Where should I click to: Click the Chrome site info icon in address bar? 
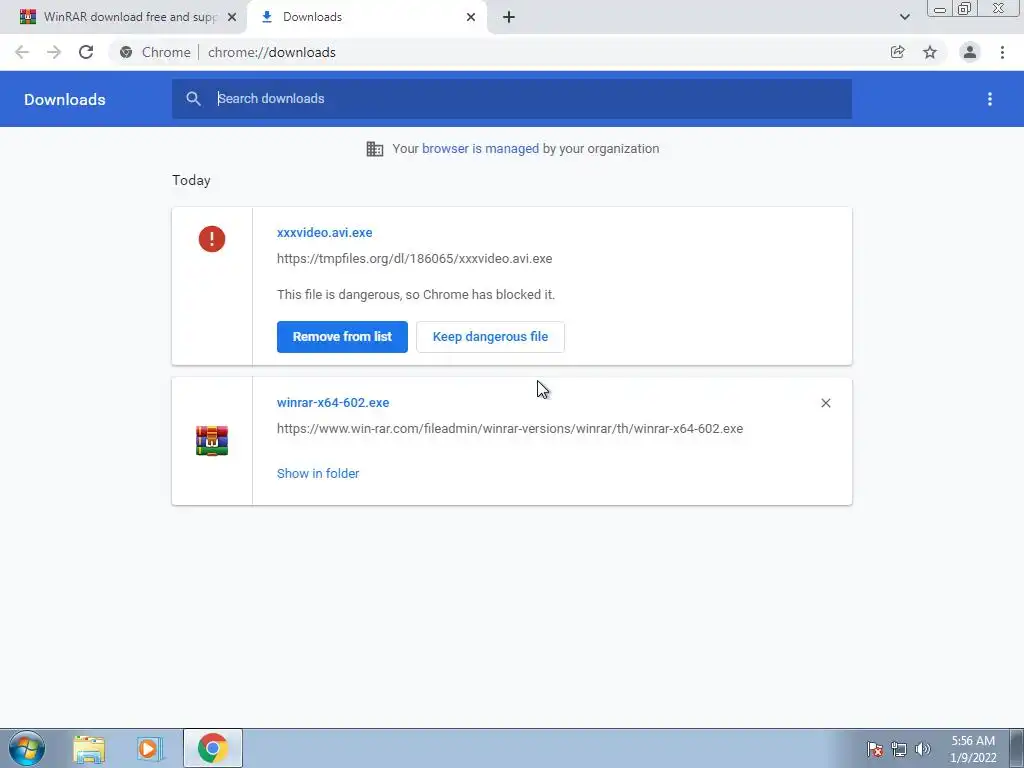126,52
